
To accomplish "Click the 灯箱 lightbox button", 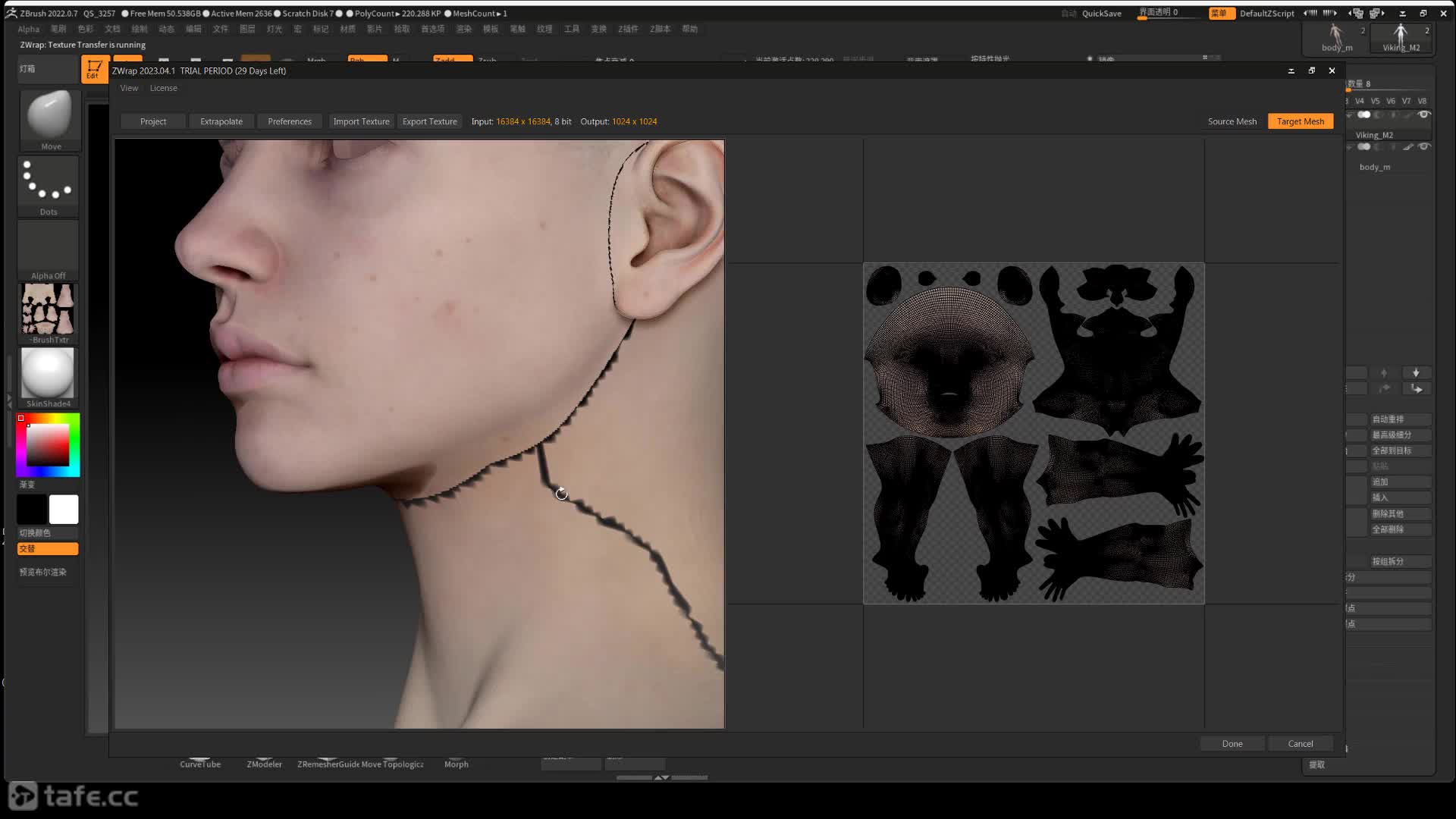I will [48, 69].
